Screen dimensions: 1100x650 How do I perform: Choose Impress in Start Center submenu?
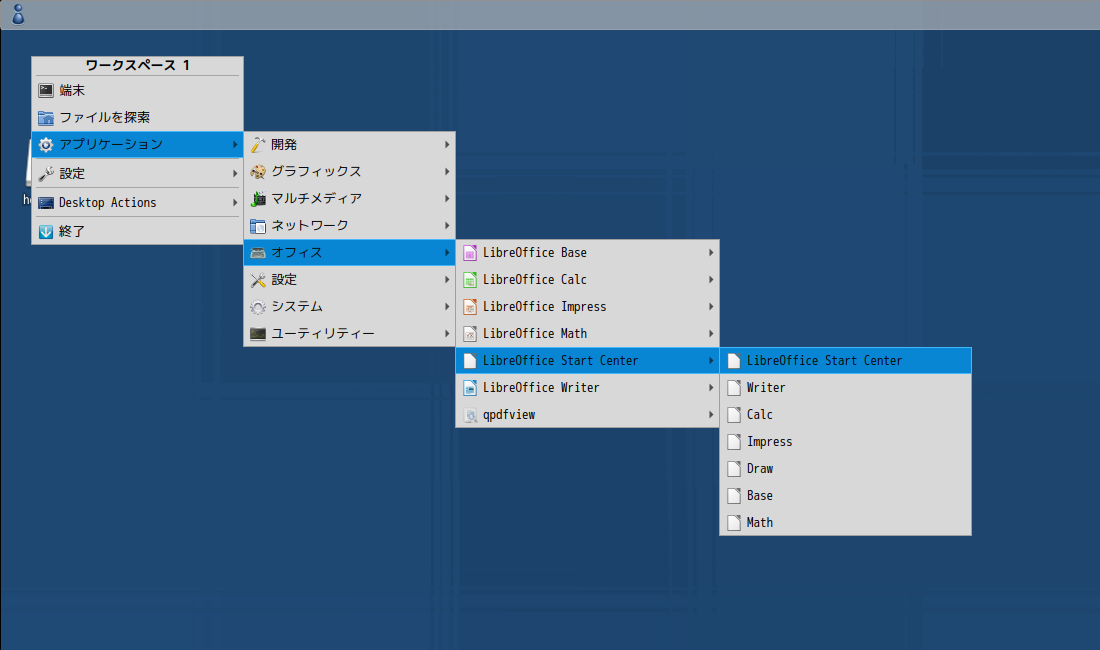(x=845, y=442)
